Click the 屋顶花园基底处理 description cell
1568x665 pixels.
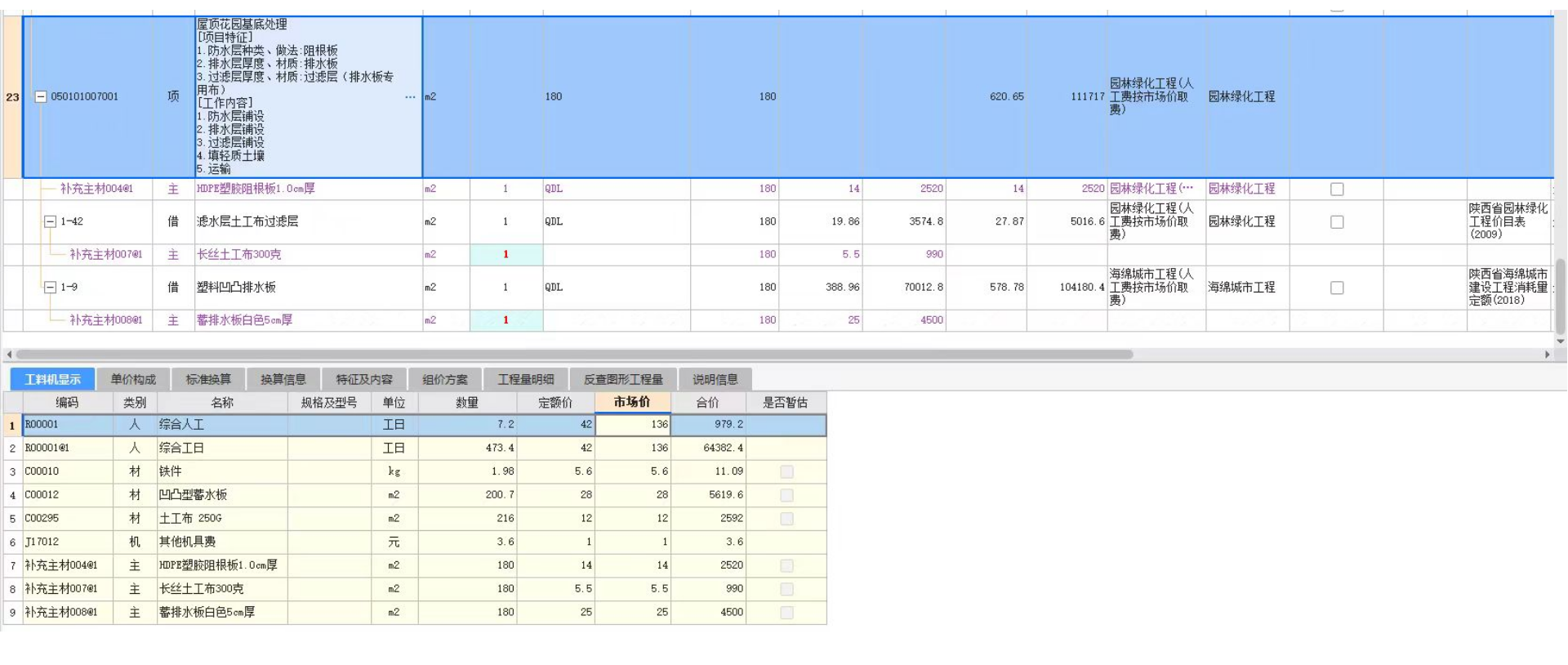[308, 96]
